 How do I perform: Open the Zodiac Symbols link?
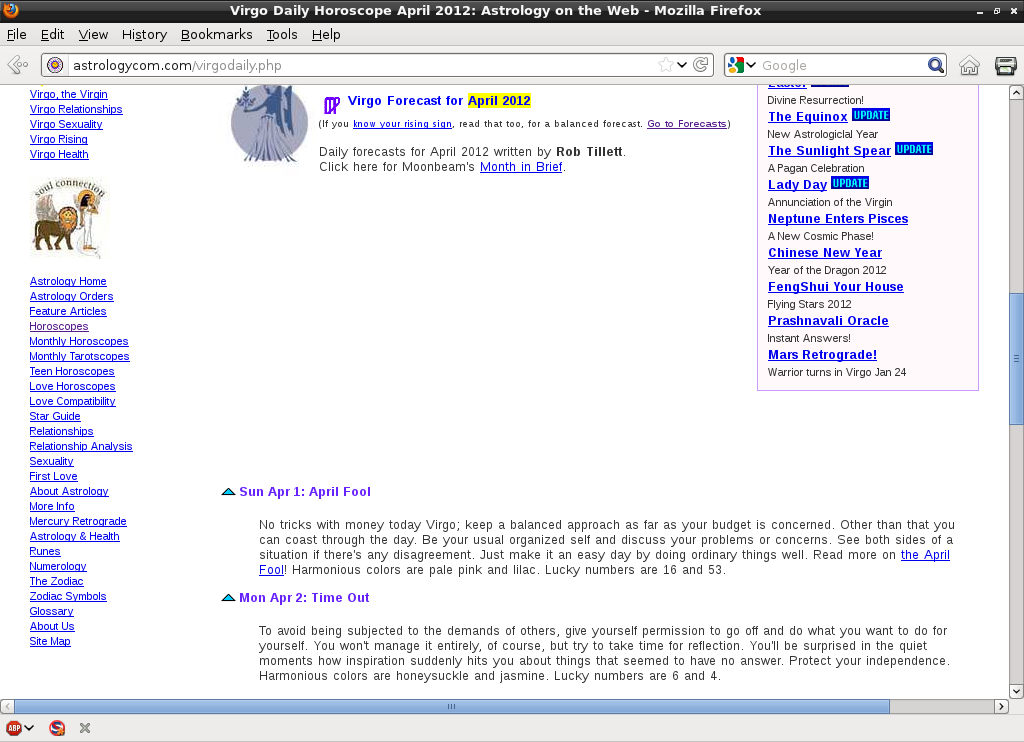[68, 596]
